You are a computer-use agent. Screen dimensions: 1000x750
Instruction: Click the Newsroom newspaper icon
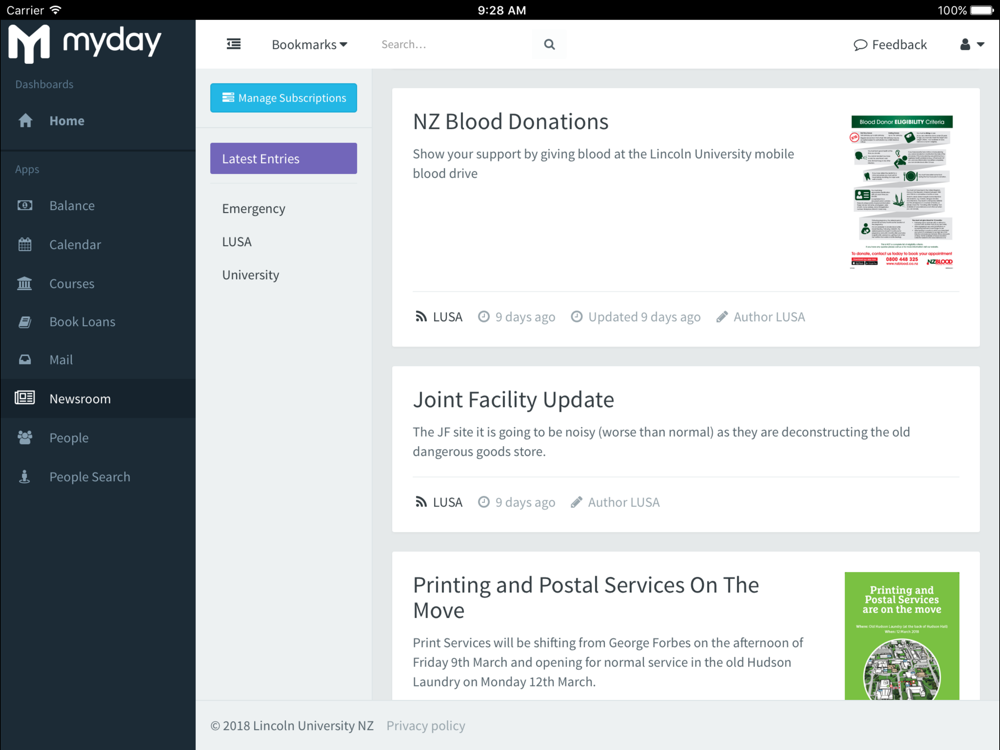(x=25, y=398)
